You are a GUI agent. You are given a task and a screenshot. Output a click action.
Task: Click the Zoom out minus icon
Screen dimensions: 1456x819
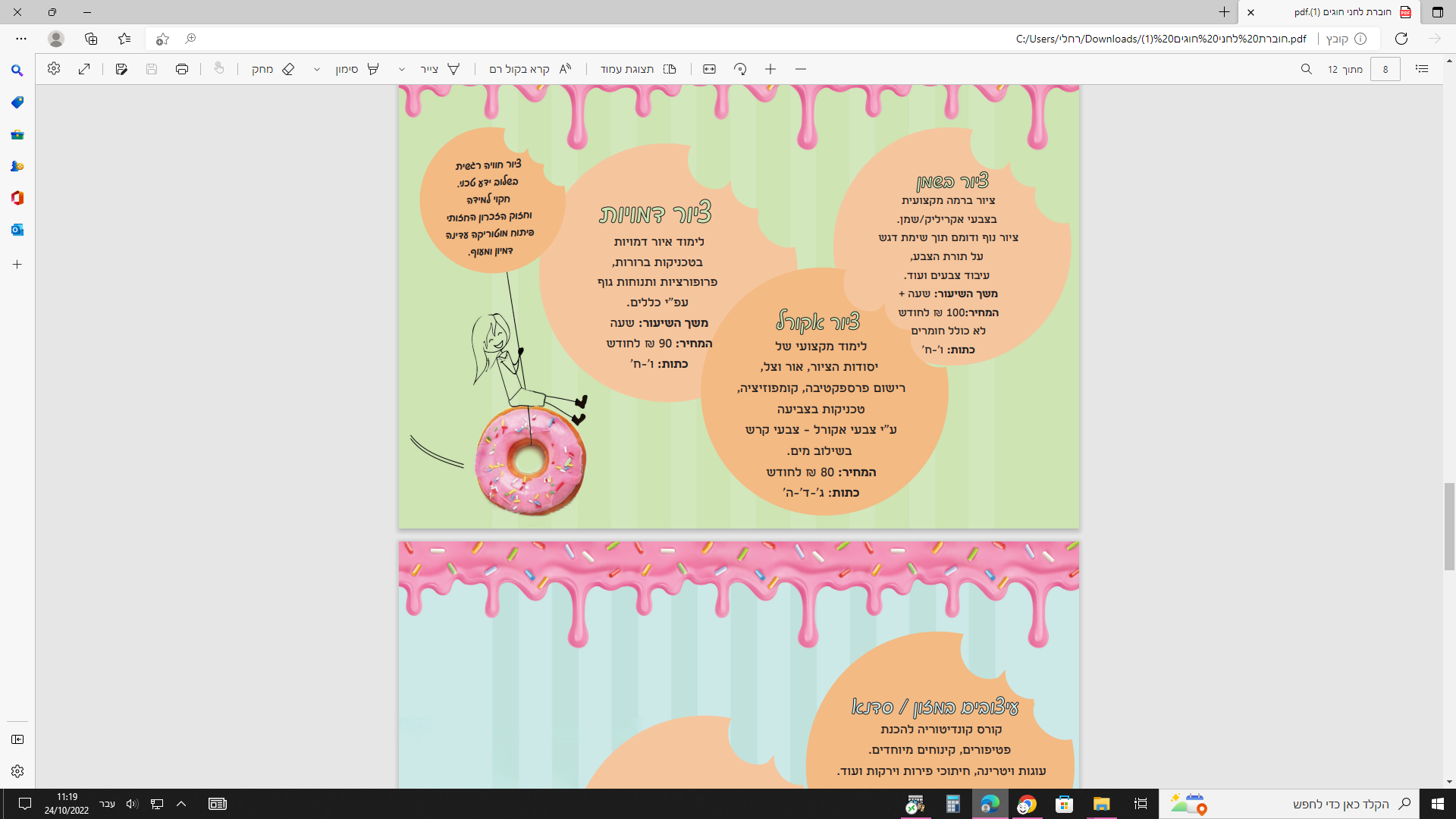[x=801, y=69]
